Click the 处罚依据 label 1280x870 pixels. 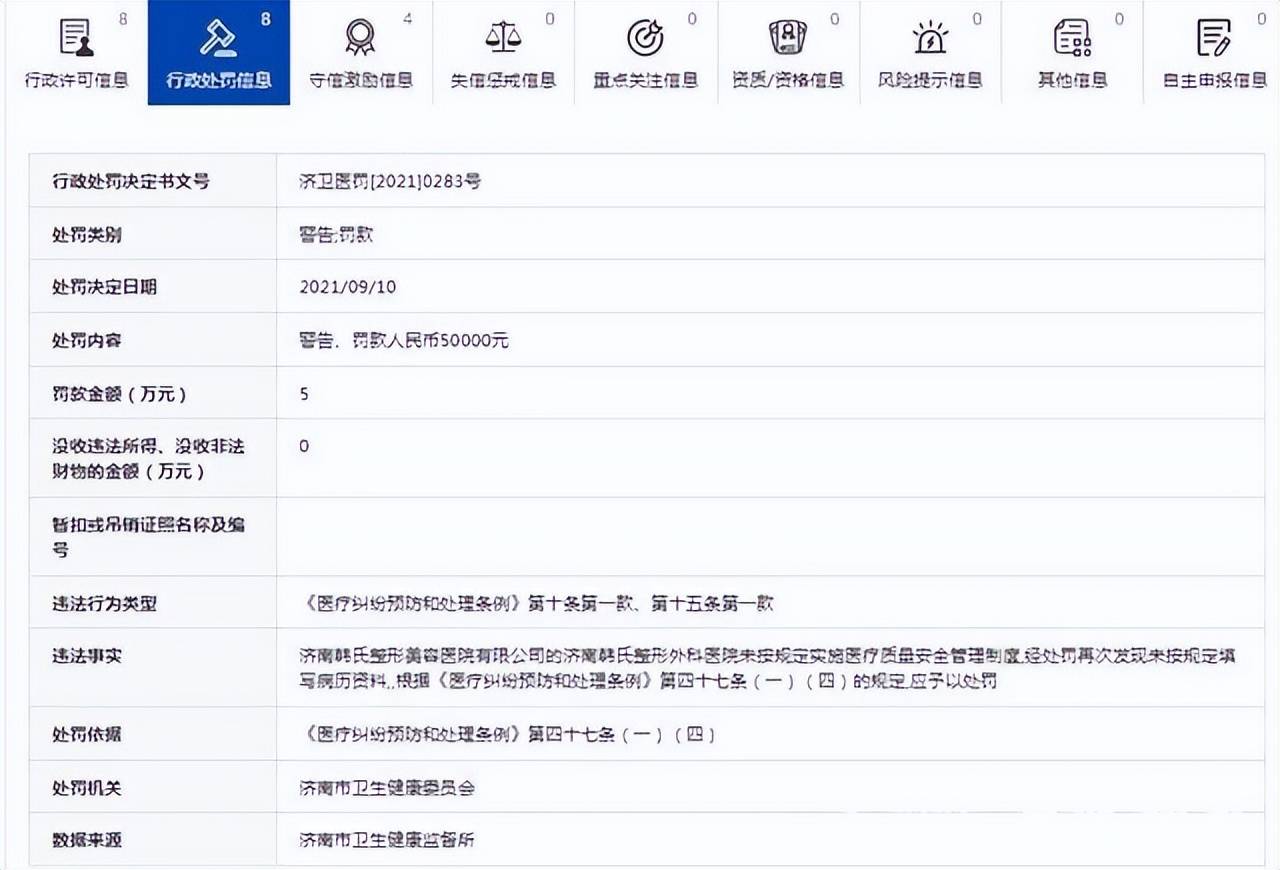pos(87,735)
